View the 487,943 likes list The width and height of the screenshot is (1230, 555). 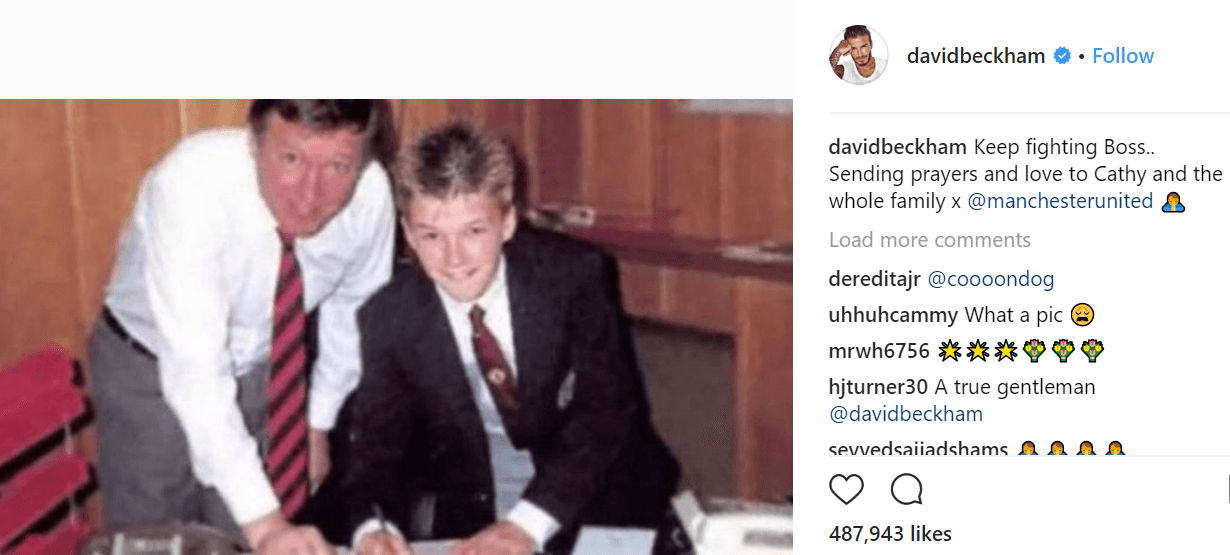click(x=890, y=534)
